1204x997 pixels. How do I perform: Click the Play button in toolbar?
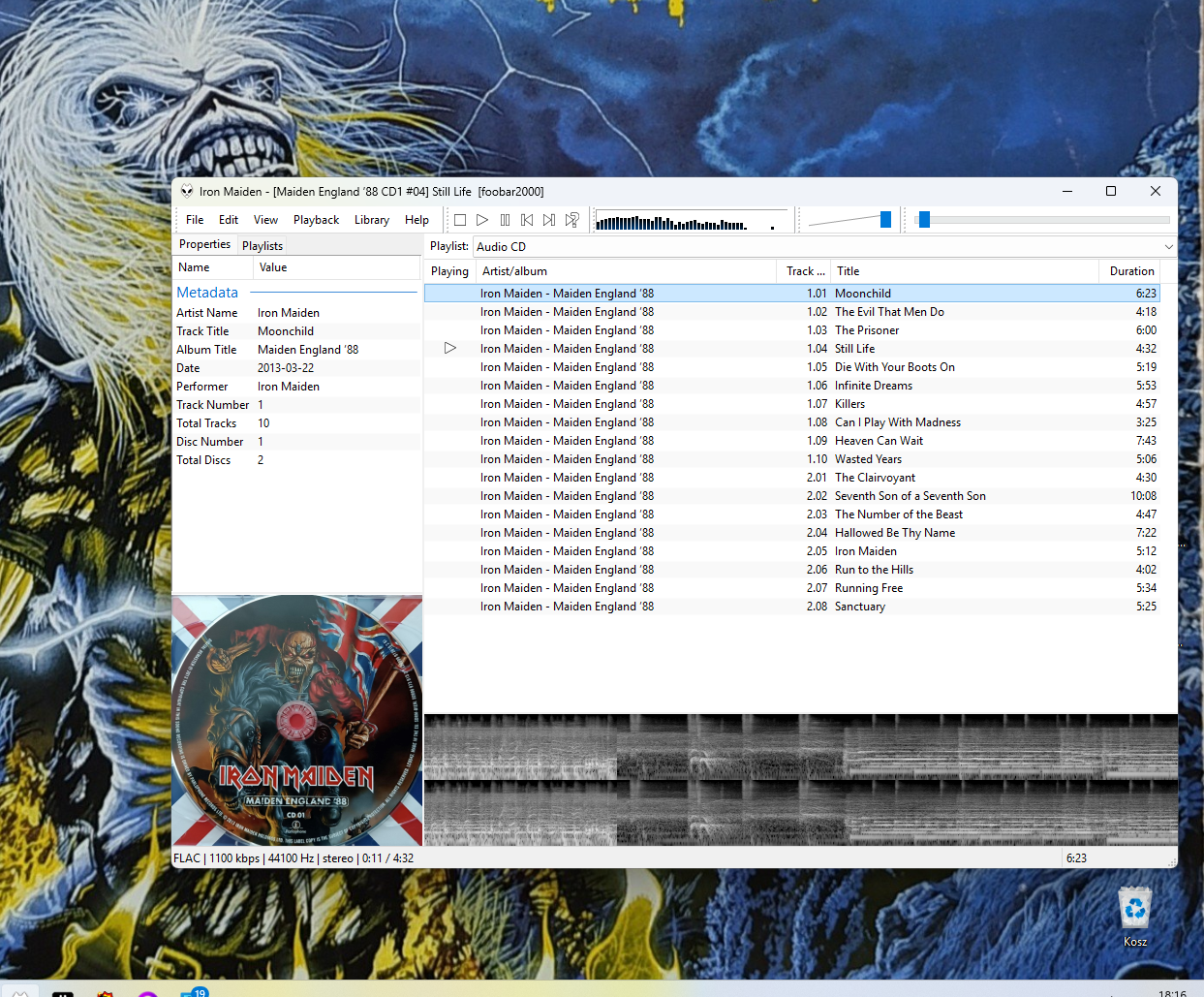click(482, 220)
